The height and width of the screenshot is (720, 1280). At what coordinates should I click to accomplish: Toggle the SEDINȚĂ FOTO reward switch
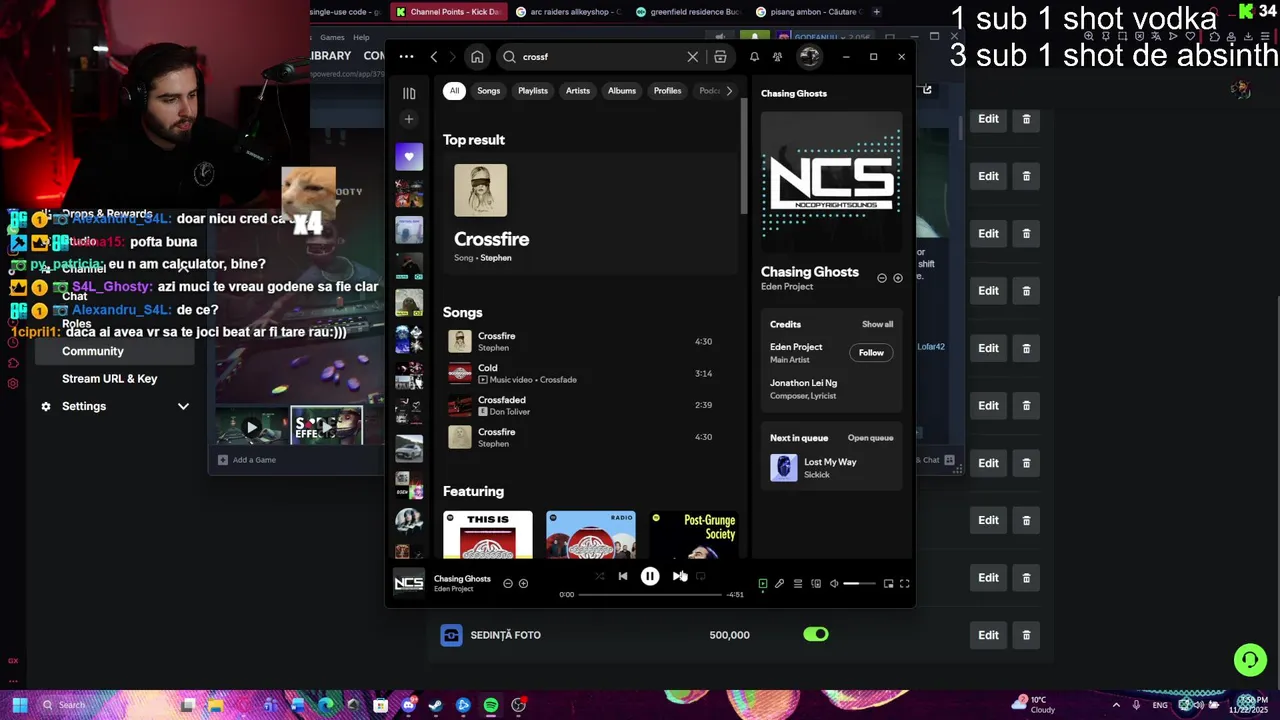816,634
